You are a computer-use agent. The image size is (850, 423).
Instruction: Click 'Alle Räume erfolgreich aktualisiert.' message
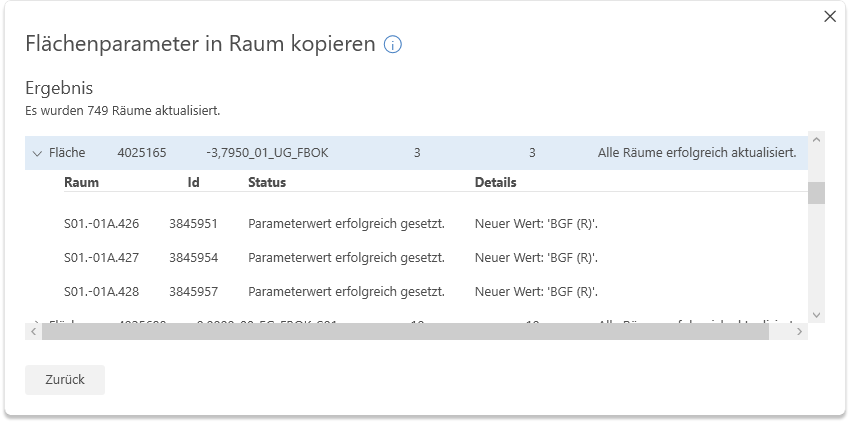696,153
